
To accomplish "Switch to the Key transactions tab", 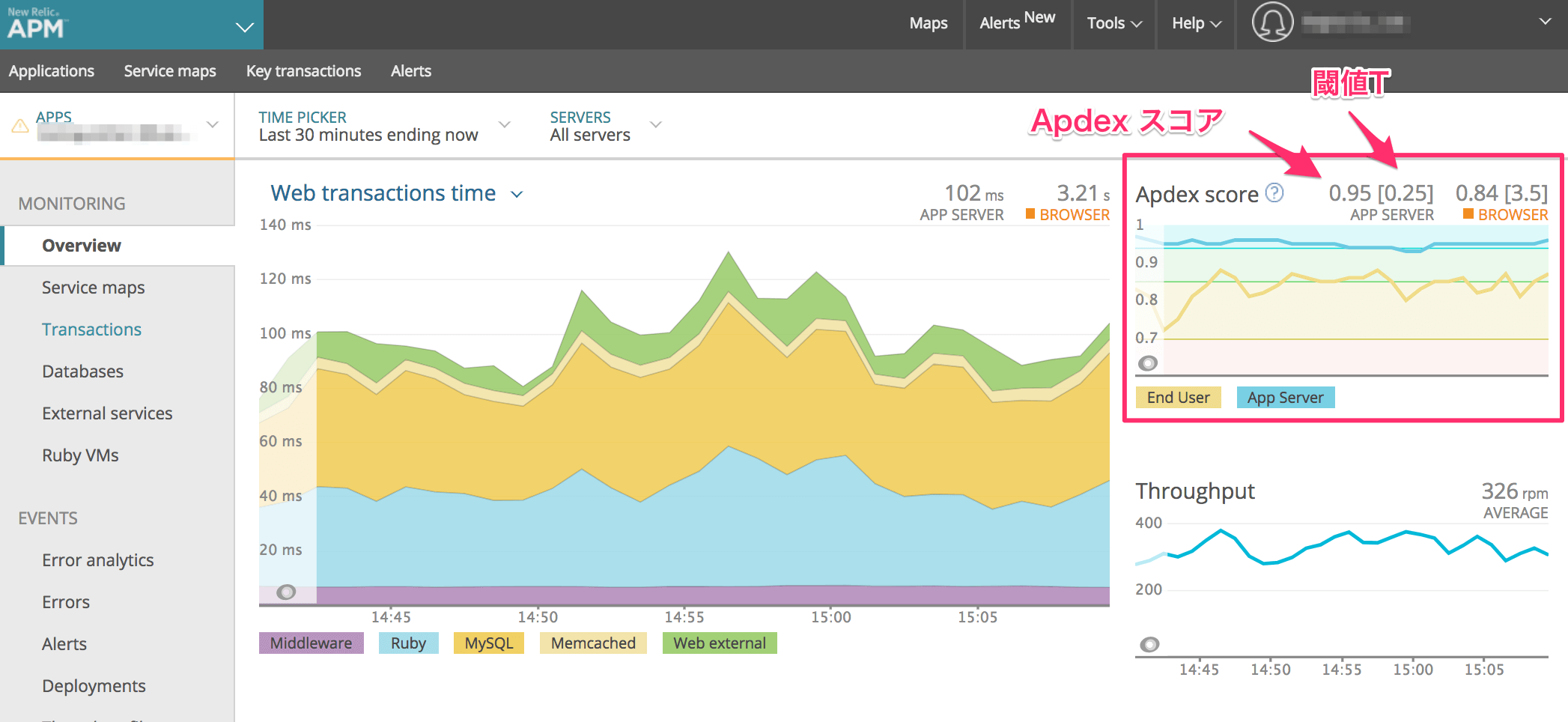I will (303, 70).
